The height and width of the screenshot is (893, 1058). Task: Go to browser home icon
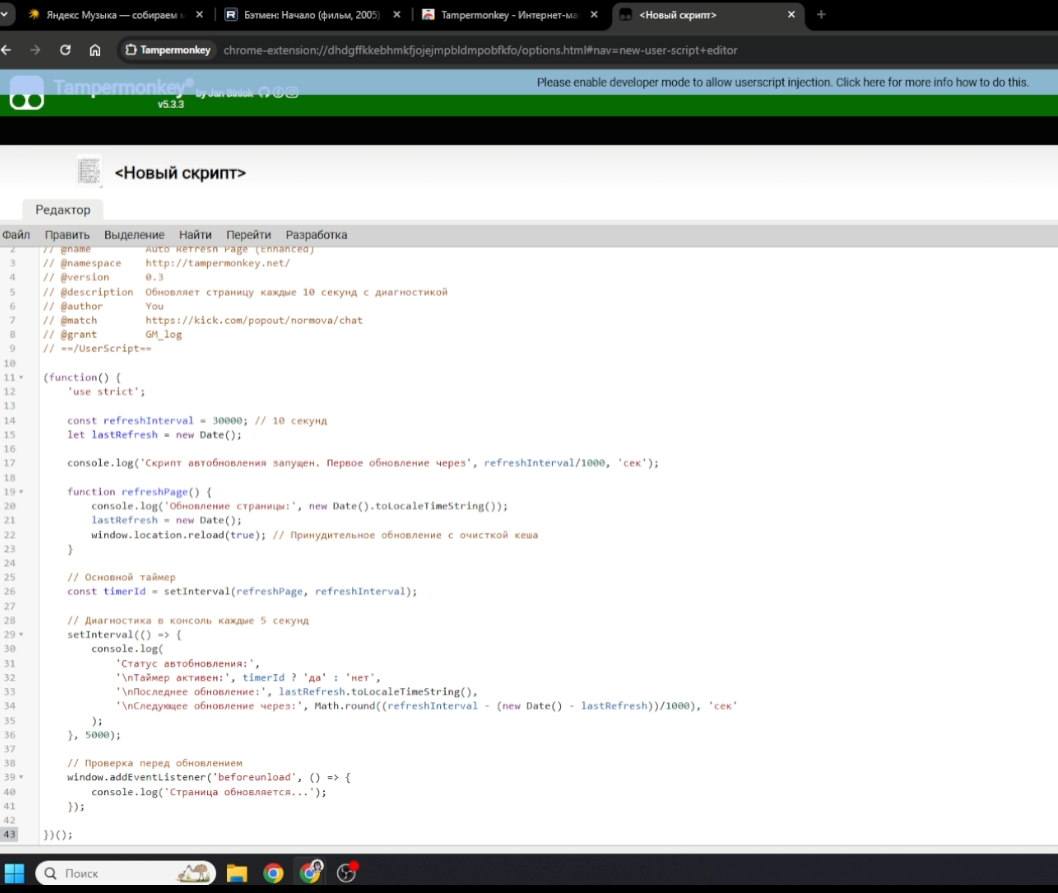[95, 50]
